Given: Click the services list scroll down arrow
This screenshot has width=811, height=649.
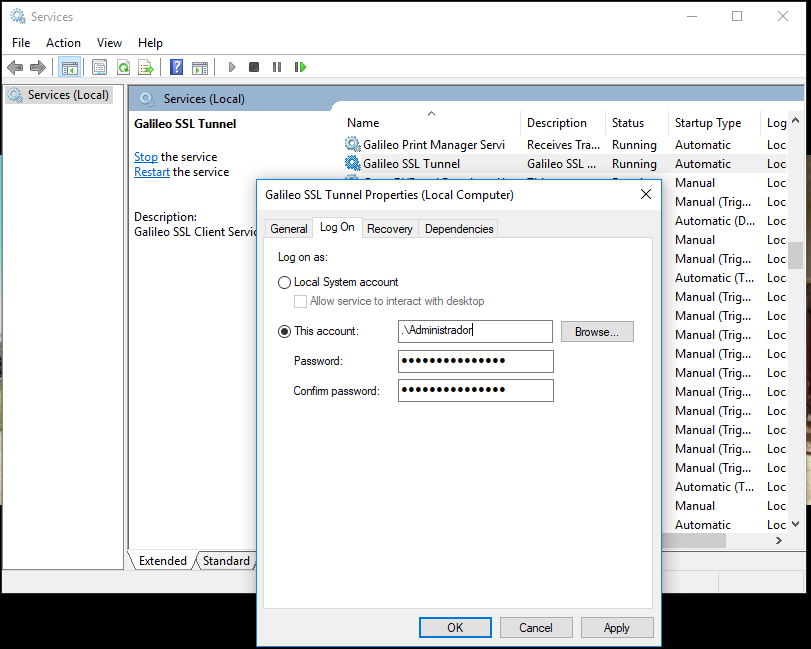Looking at the screenshot, I should point(795,524).
